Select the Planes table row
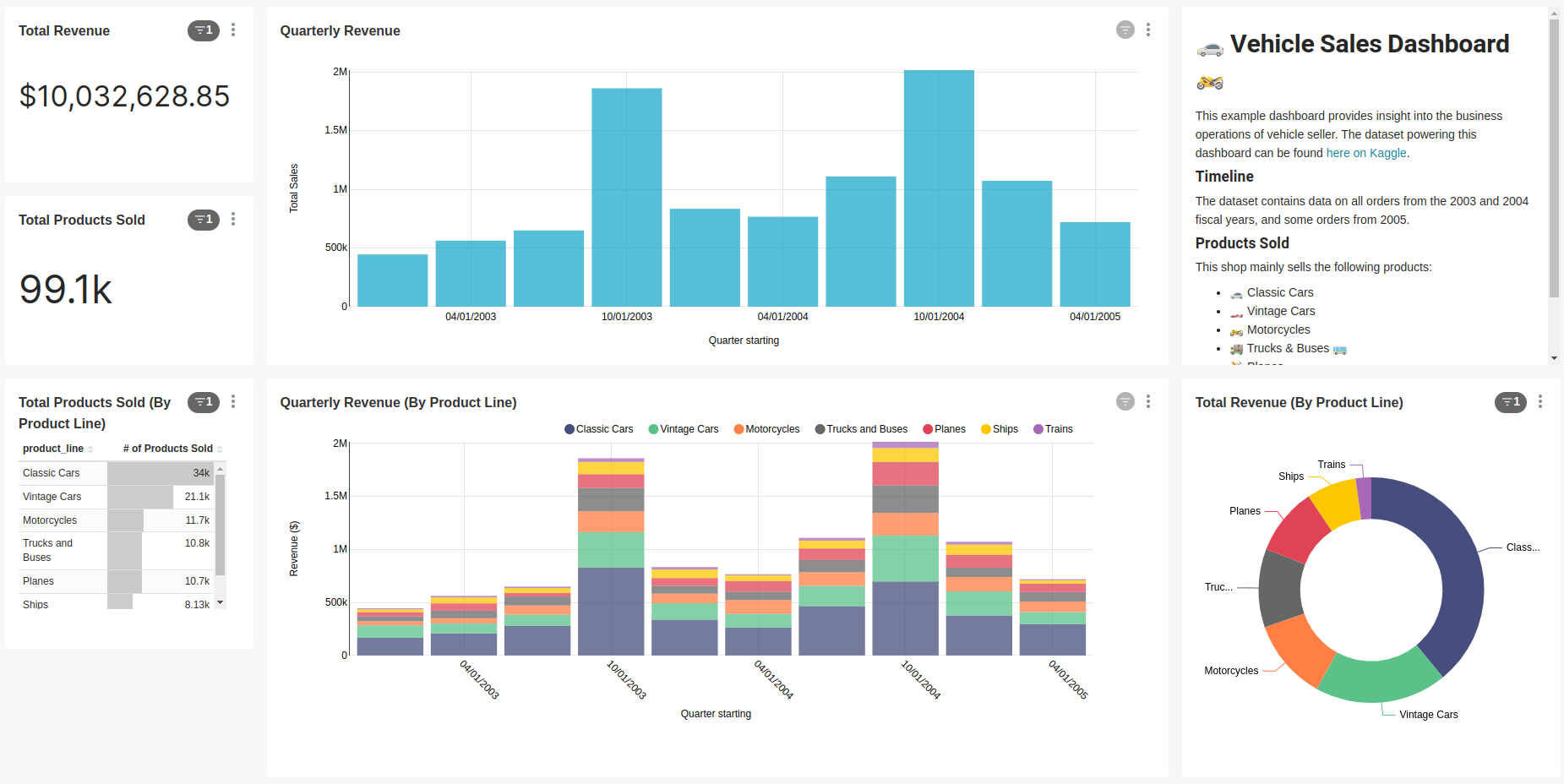Image resolution: width=1564 pixels, height=784 pixels. click(x=117, y=581)
